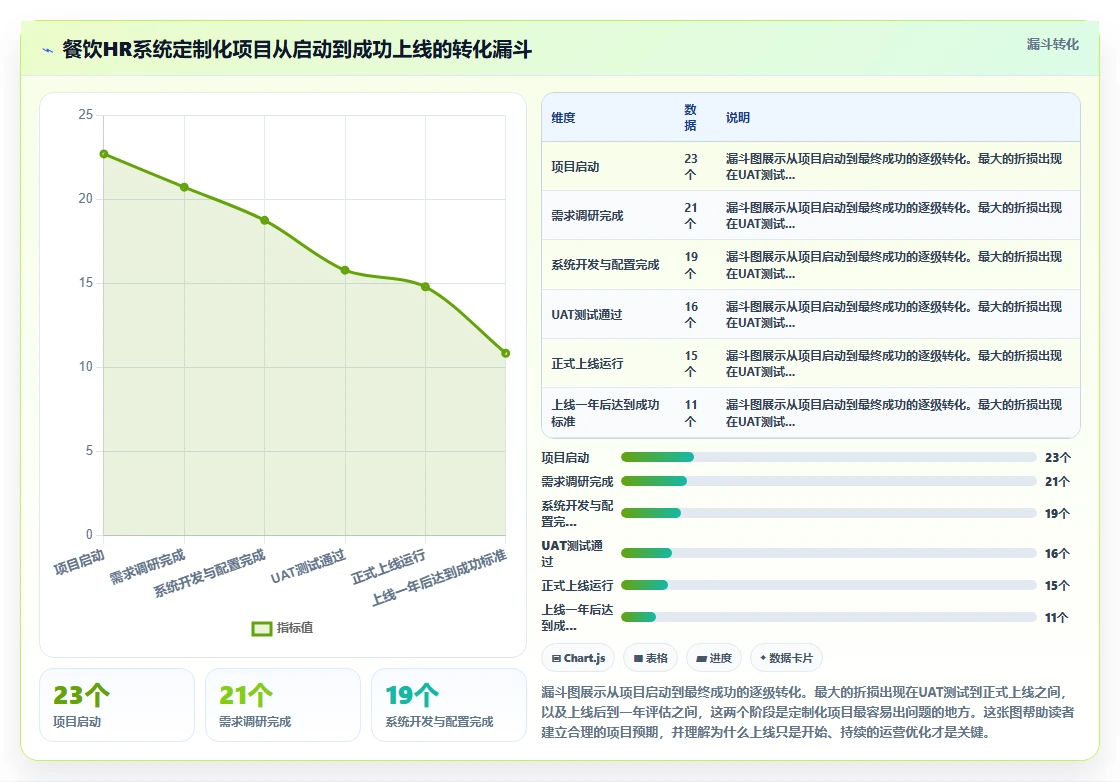Click the 维度 column header
This screenshot has width=1120, height=782.
[x=563, y=118]
